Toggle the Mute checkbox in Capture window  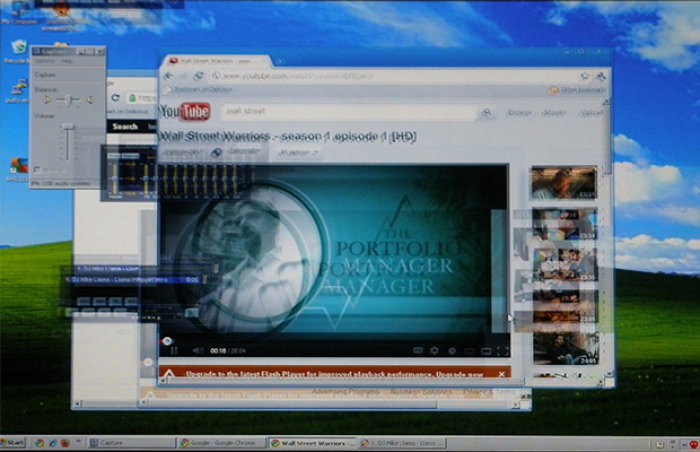click(x=37, y=169)
